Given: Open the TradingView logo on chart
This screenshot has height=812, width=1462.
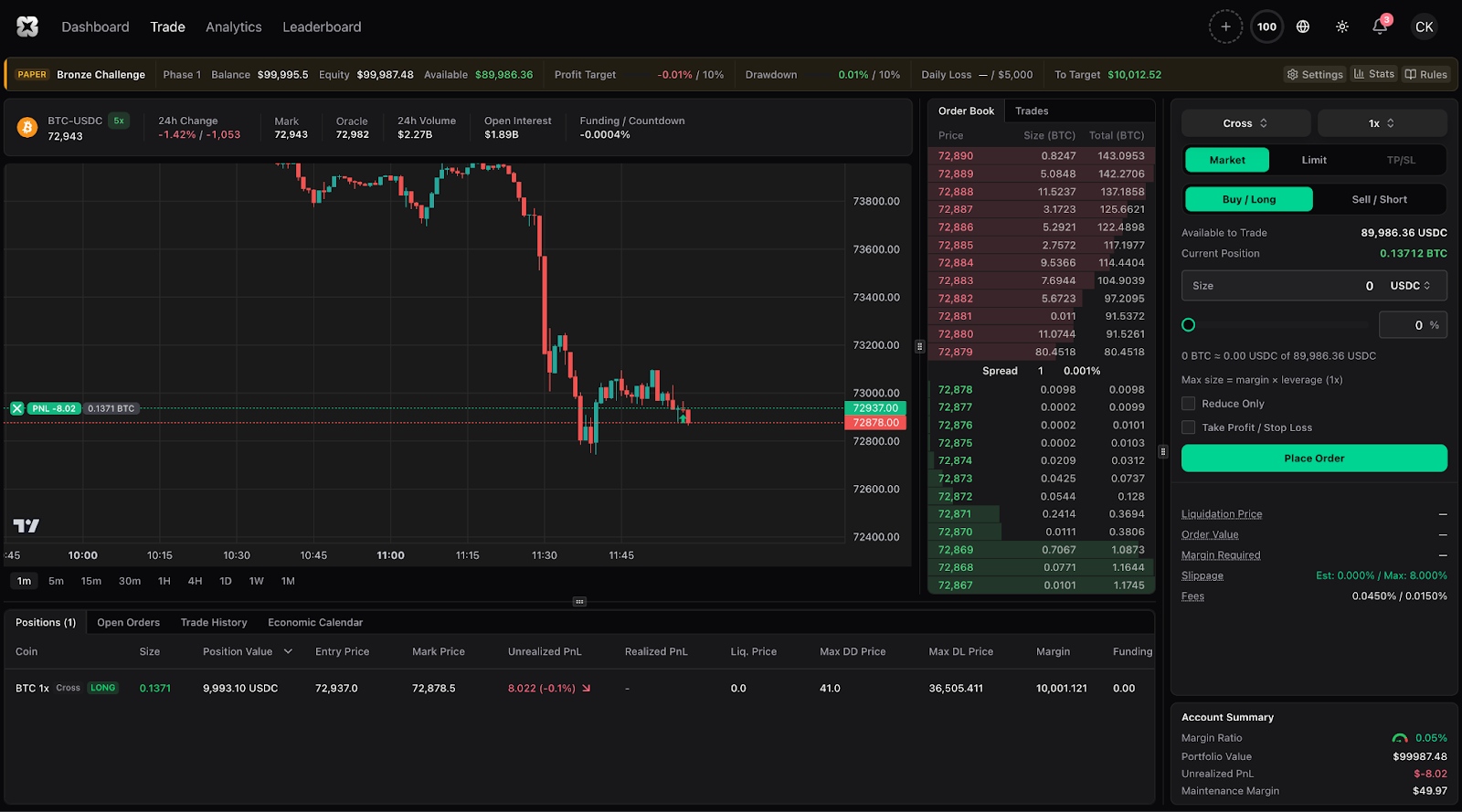Looking at the screenshot, I should (x=26, y=525).
